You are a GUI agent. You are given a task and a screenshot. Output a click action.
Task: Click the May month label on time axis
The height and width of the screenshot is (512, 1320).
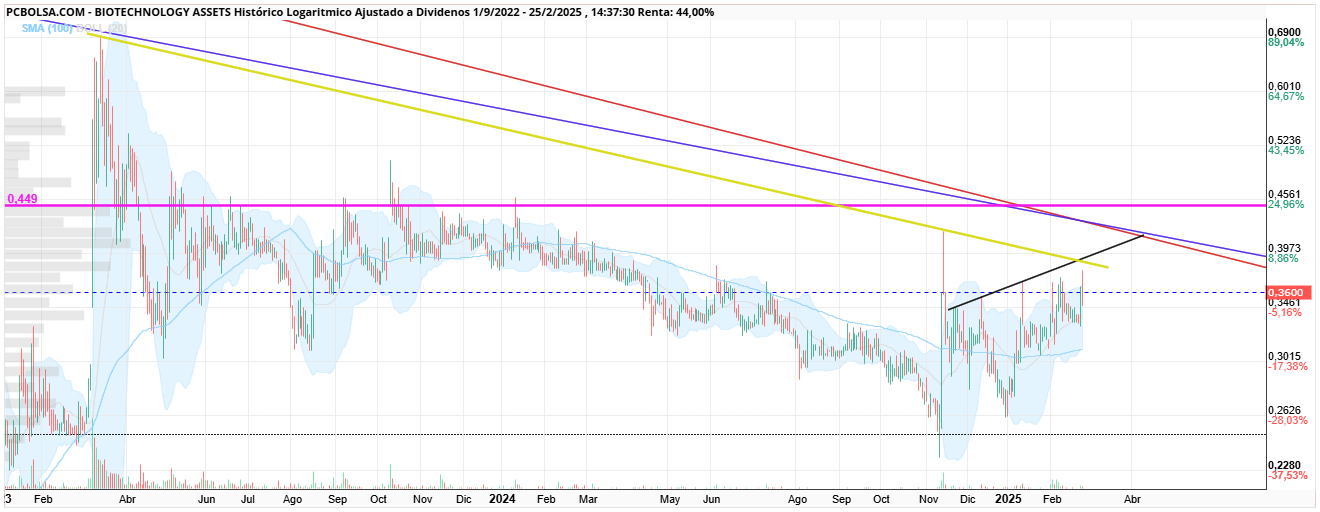670,498
